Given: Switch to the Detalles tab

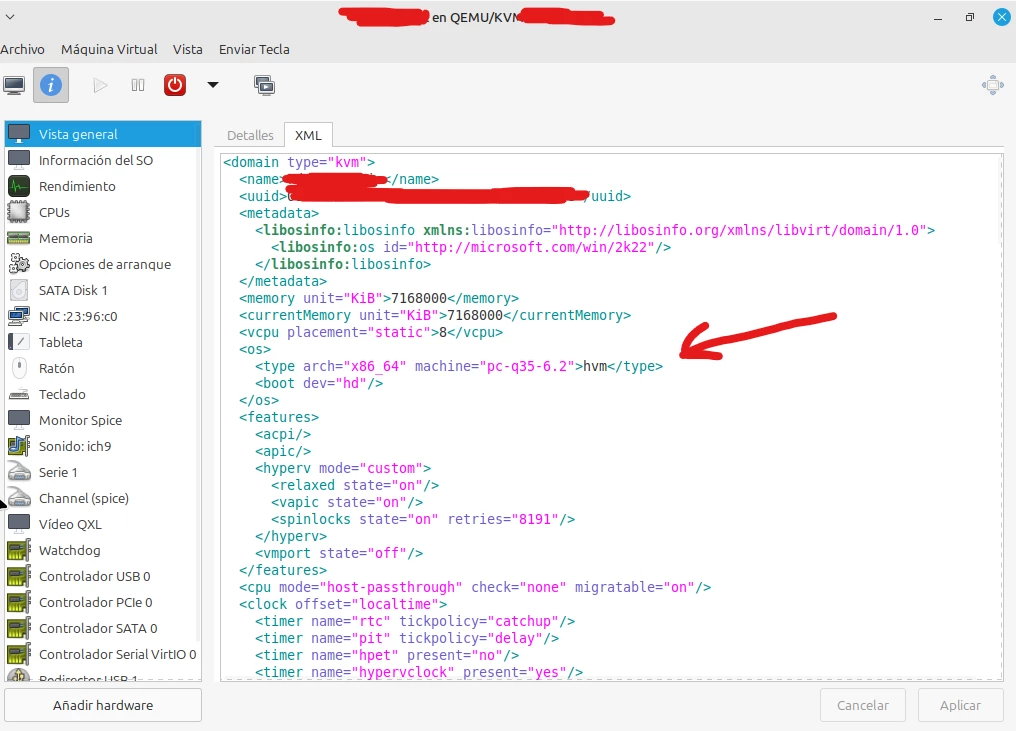Looking at the screenshot, I should coord(250,135).
